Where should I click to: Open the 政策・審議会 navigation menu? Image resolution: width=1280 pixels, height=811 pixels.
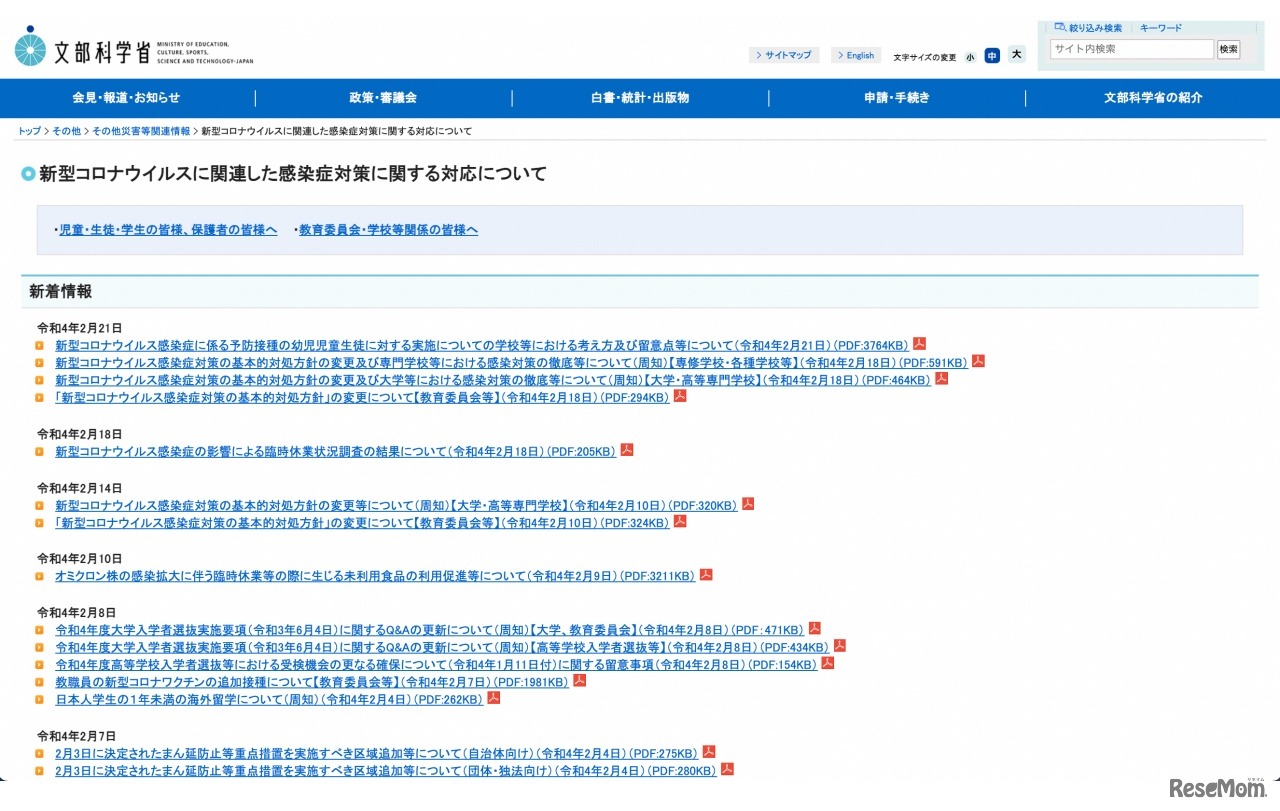(x=381, y=97)
